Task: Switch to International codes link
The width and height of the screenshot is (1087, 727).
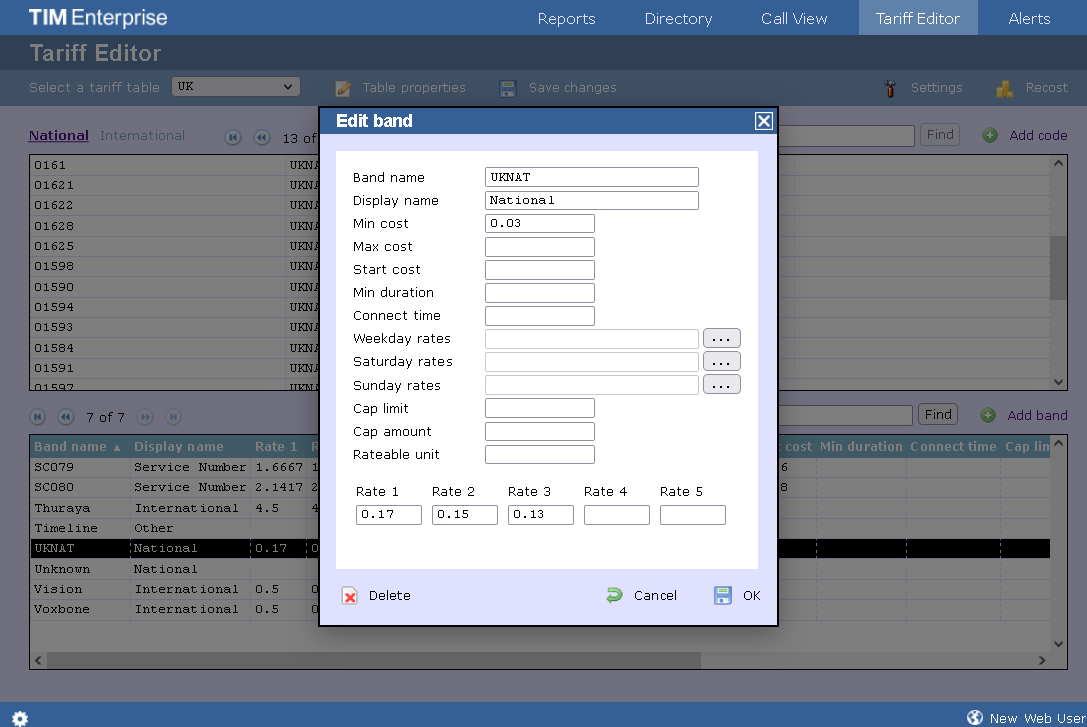Action: (x=142, y=135)
